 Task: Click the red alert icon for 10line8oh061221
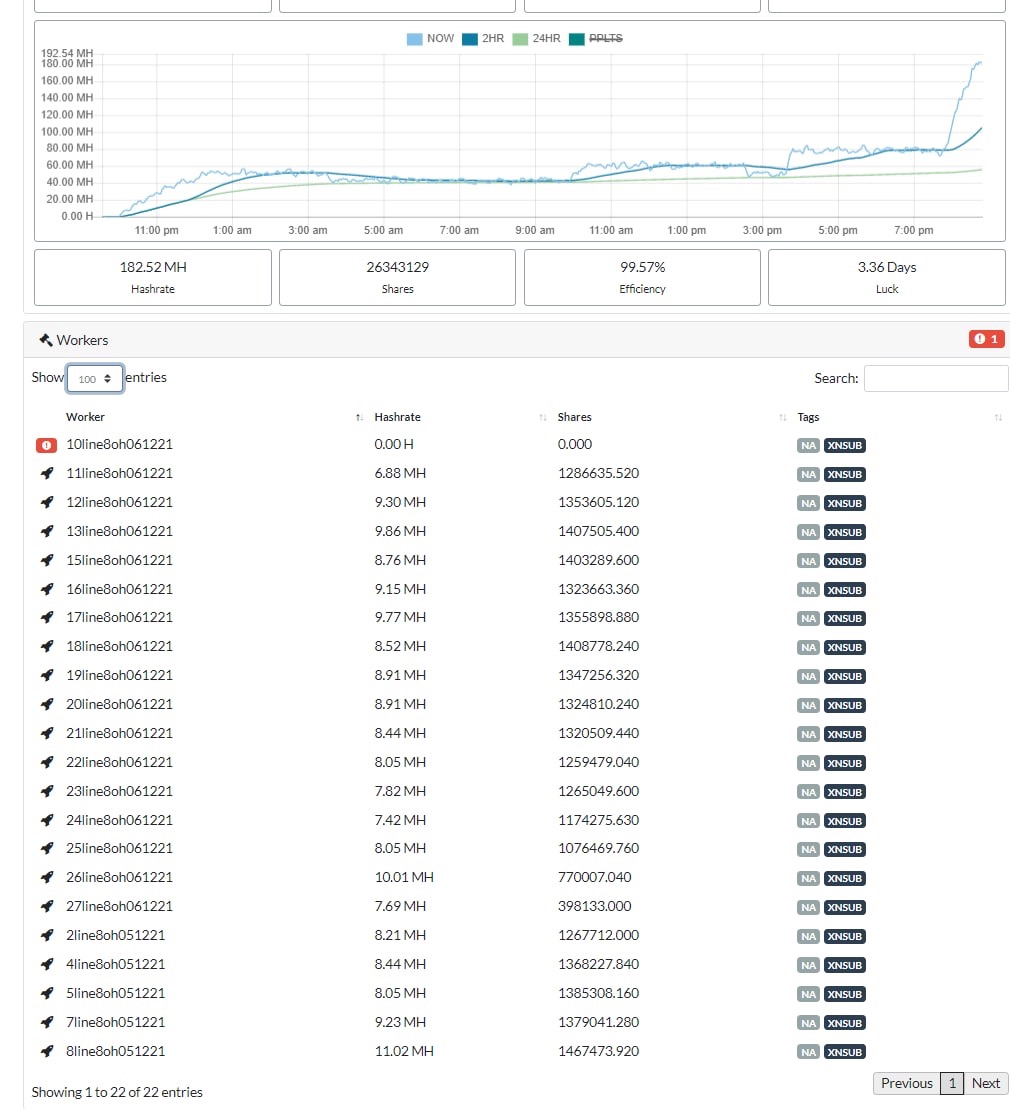(x=46, y=446)
